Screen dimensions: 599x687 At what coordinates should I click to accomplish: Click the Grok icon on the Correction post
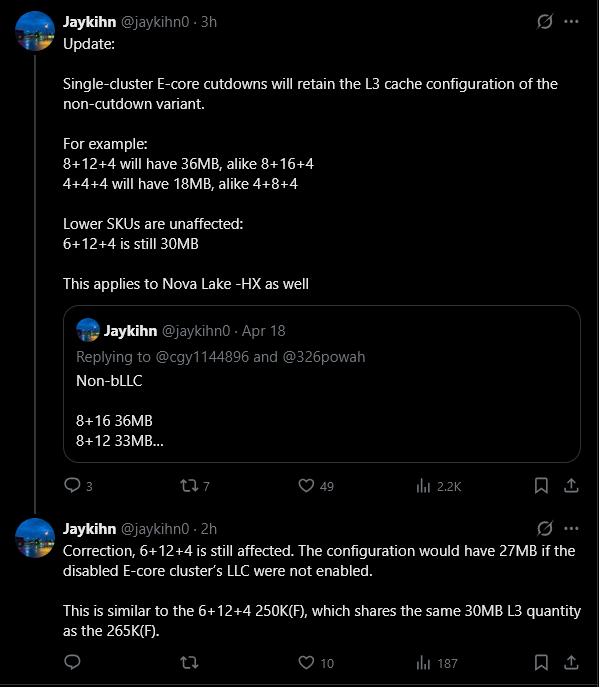(545, 528)
